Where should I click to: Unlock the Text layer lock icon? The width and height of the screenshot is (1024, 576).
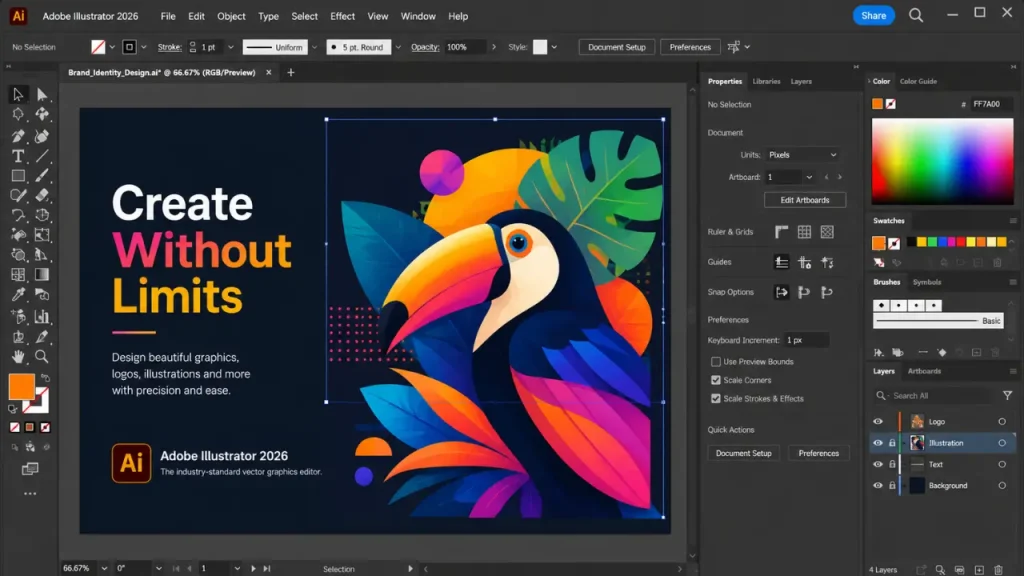pyautogui.click(x=892, y=464)
